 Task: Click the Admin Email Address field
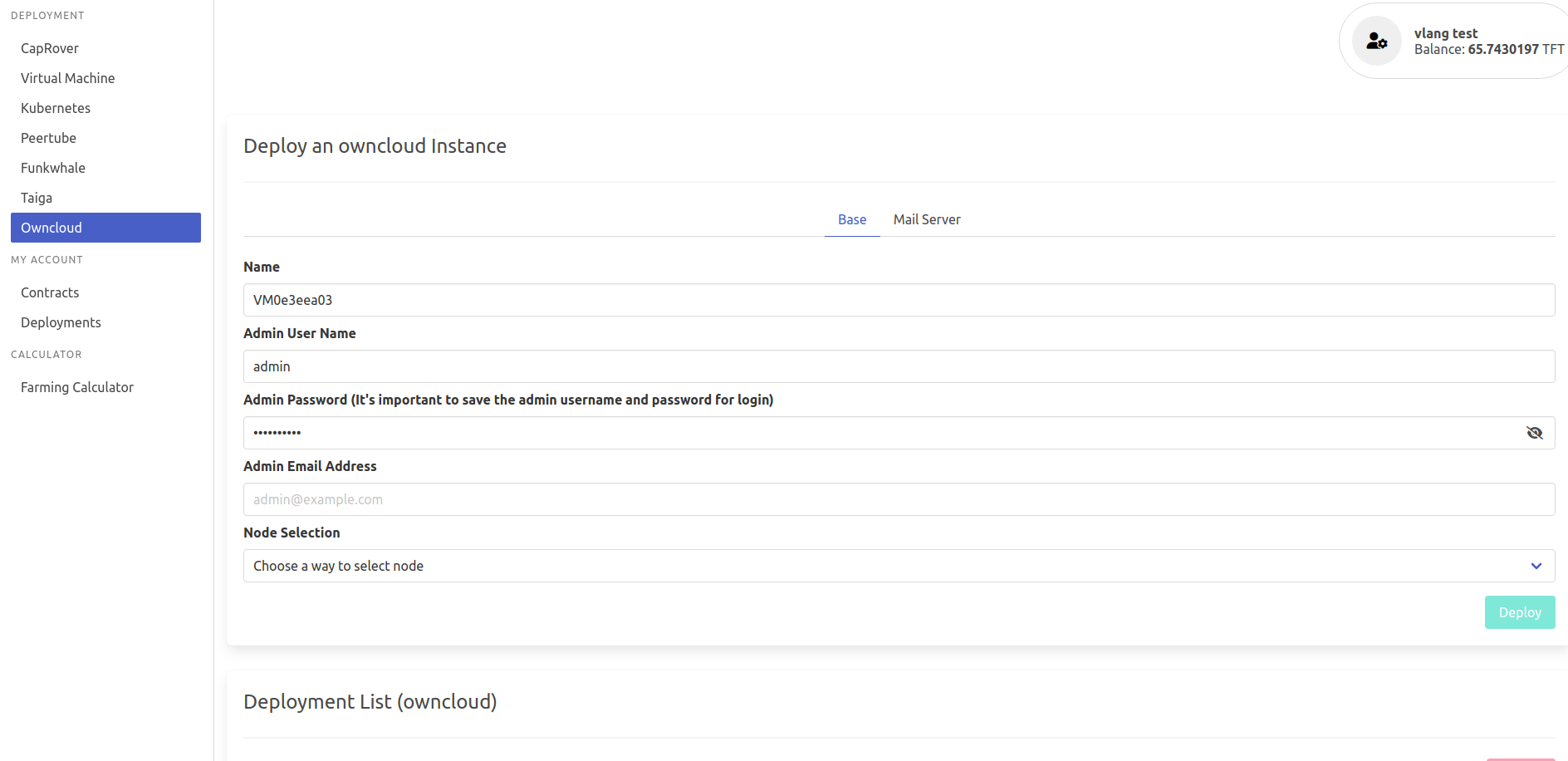(899, 498)
